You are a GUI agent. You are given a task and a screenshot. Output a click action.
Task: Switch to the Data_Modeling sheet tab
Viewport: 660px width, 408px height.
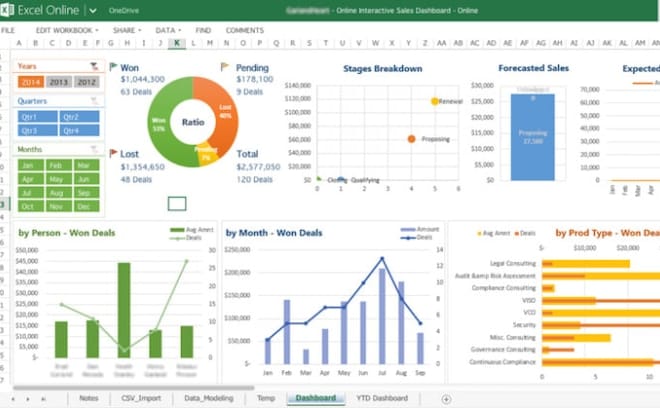[209, 398]
